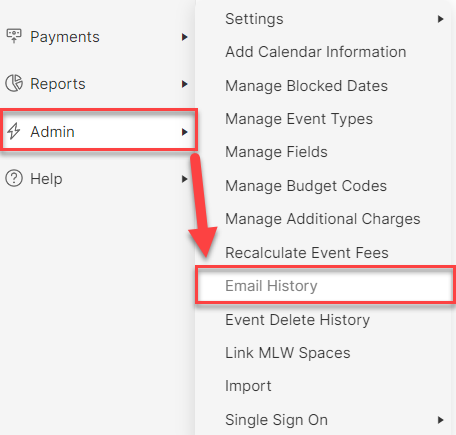Click the Payments card terminal icon
Image resolution: width=456 pixels, height=435 pixels.
click(14, 36)
